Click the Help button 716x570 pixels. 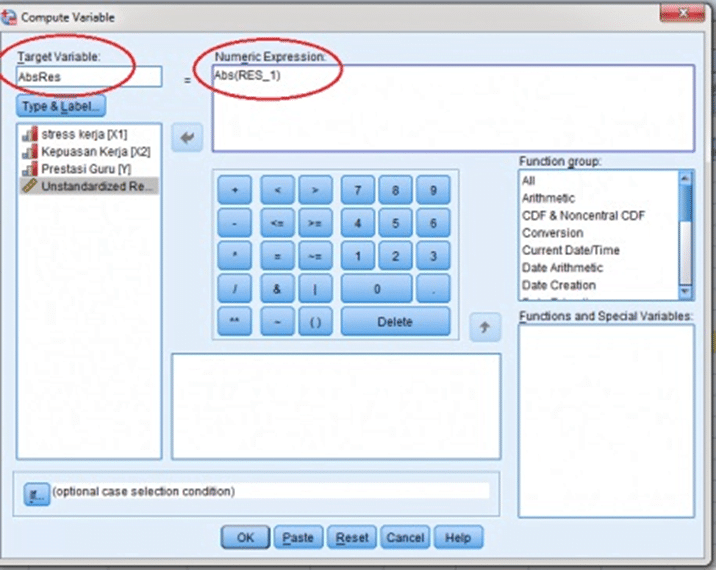(x=458, y=537)
